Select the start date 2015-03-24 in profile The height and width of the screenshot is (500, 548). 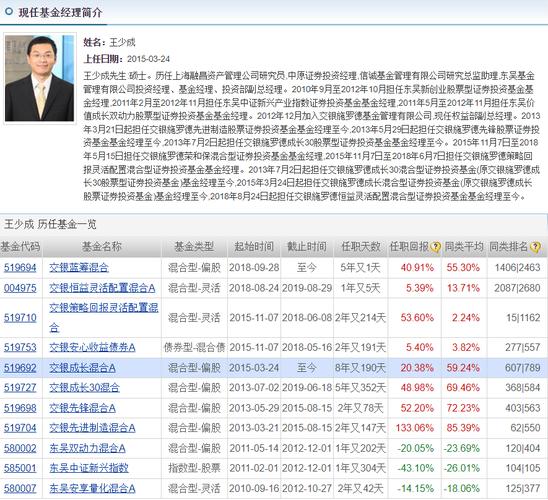click(148, 59)
